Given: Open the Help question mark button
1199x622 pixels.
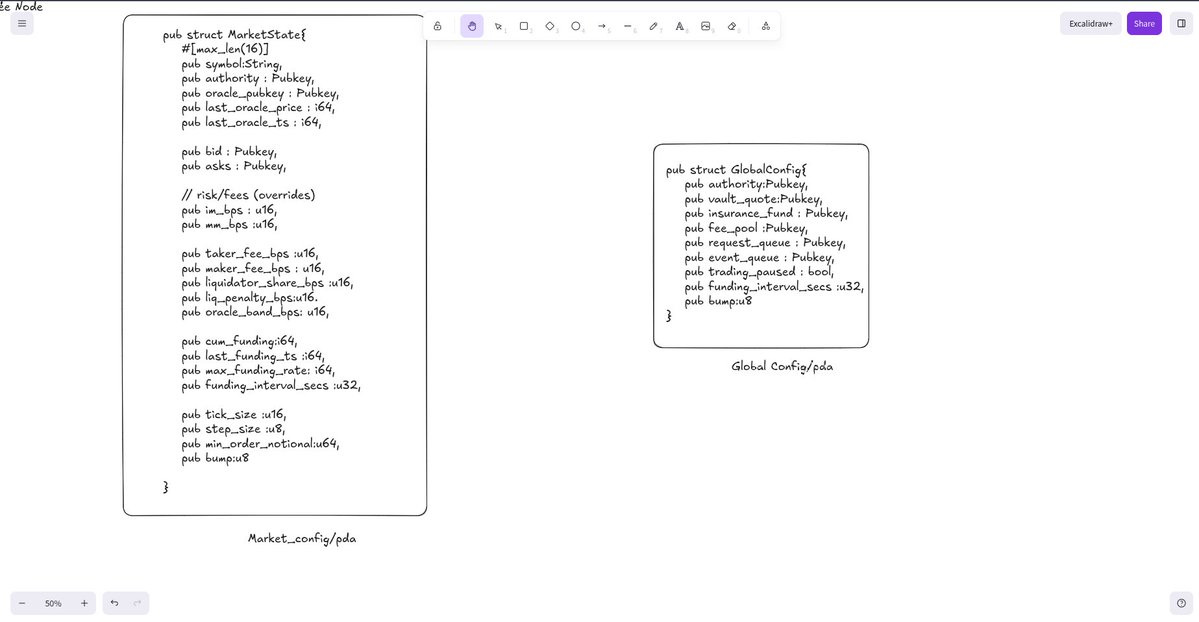Looking at the screenshot, I should pyautogui.click(x=1181, y=603).
